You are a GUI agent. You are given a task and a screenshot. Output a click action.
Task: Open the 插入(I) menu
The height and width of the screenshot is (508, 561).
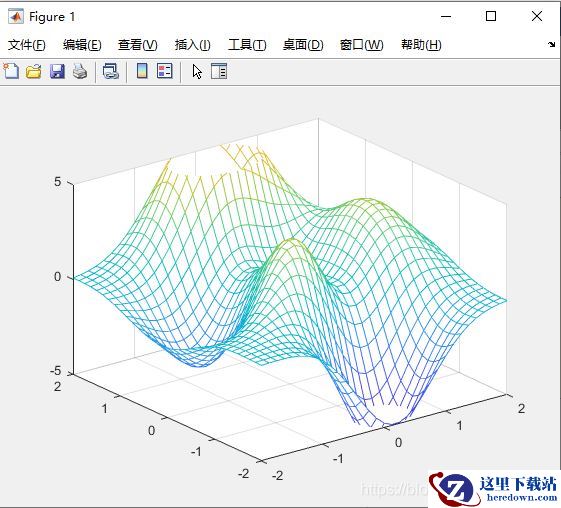pos(192,45)
